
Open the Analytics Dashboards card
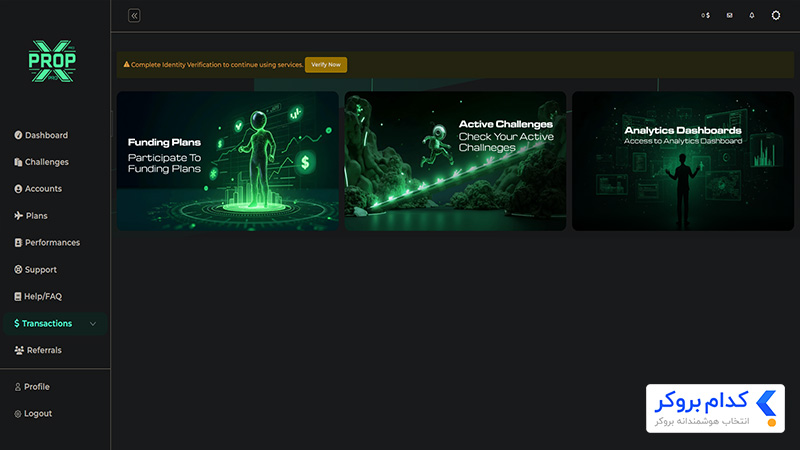point(683,161)
